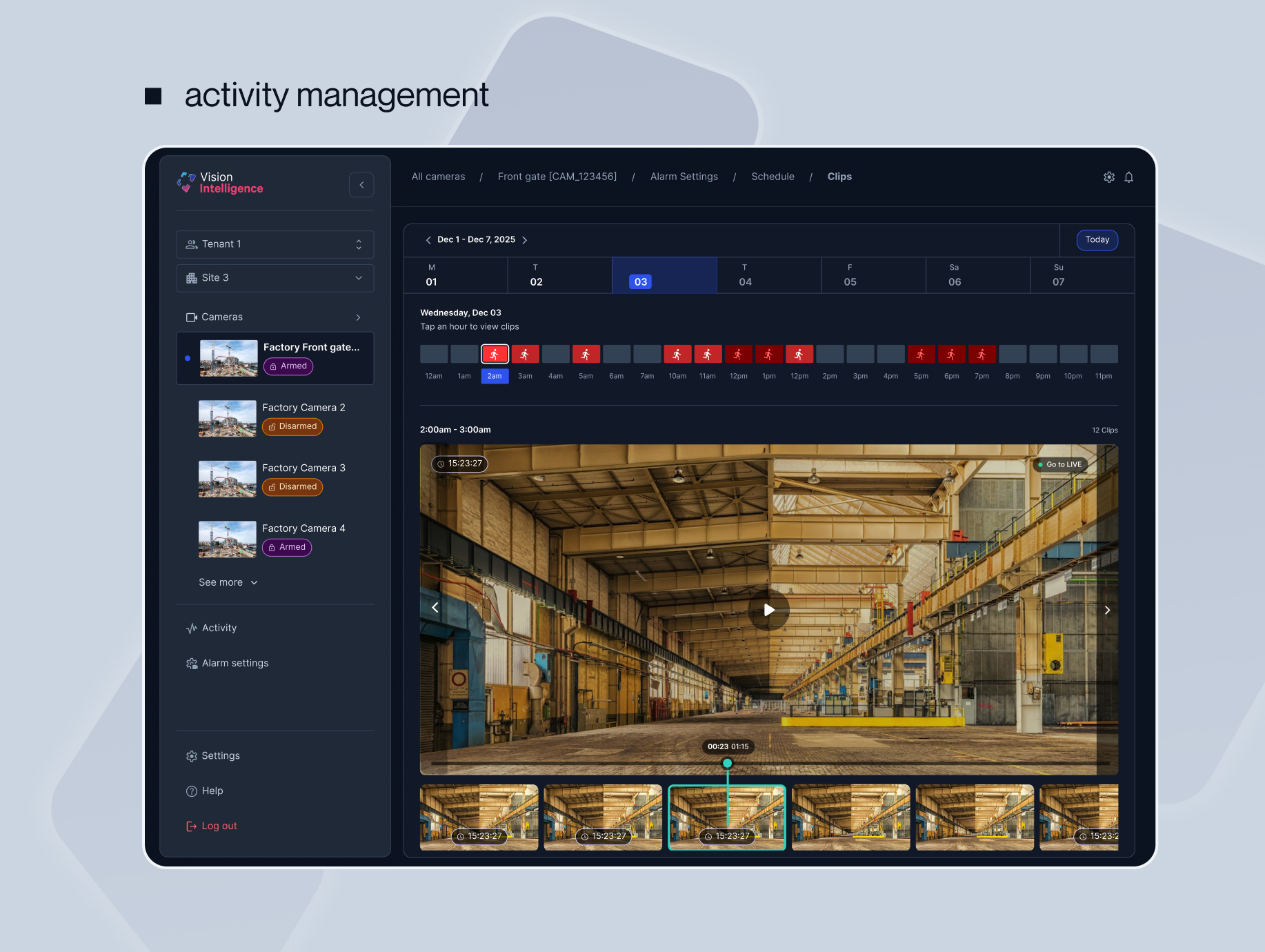Toggle Disarmed badge on Factory Camera 3
Viewport: 1265px width, 952px height.
292,487
